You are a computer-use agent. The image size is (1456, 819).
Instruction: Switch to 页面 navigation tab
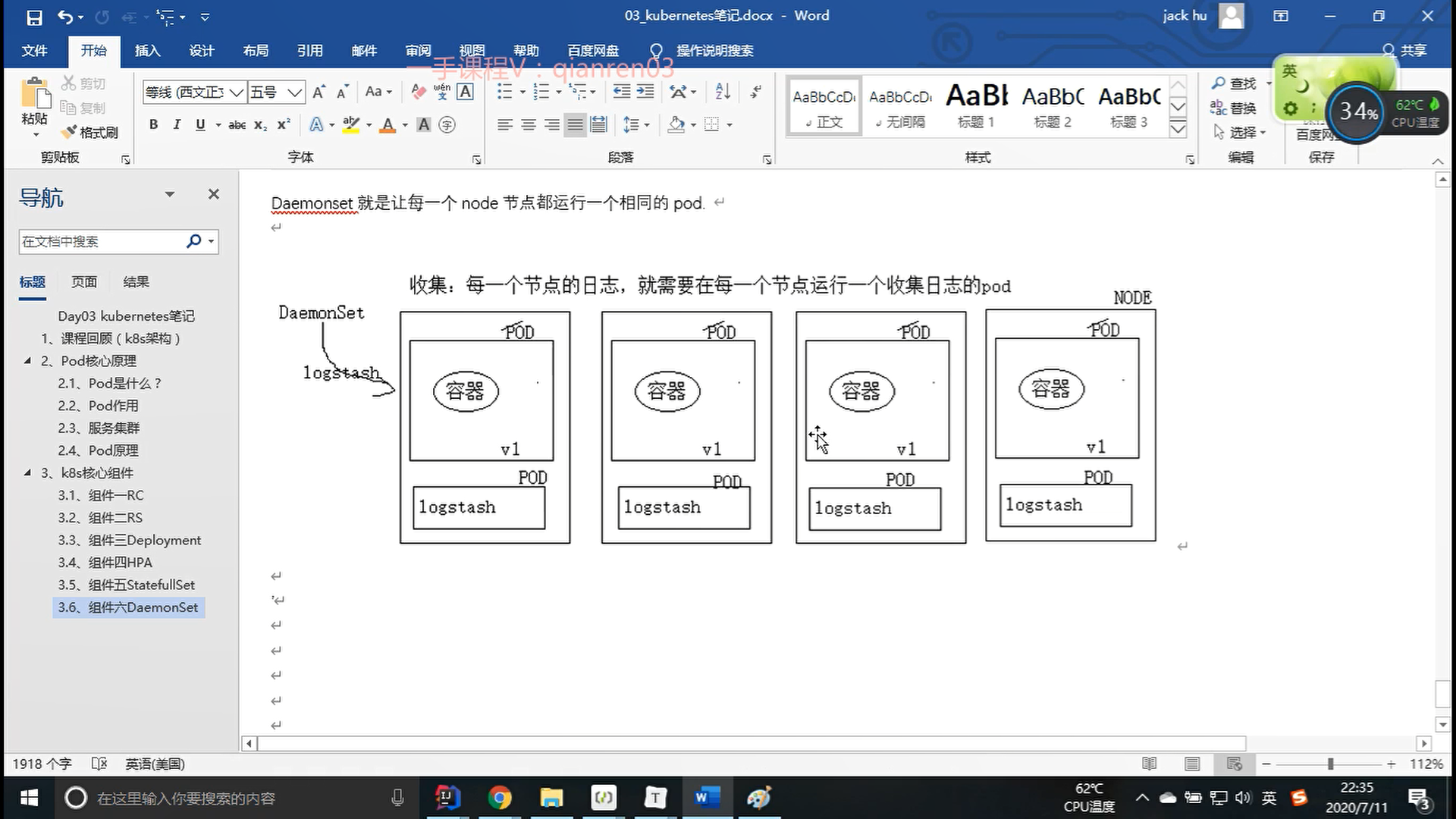[x=83, y=282]
